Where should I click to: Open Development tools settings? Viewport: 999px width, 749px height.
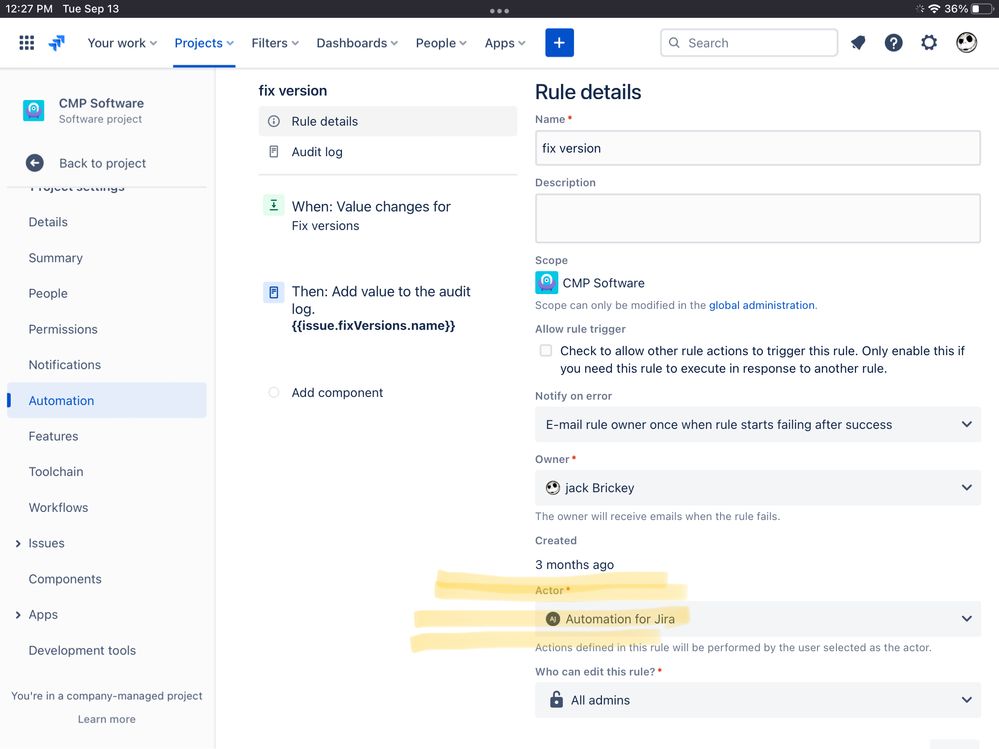coord(82,650)
